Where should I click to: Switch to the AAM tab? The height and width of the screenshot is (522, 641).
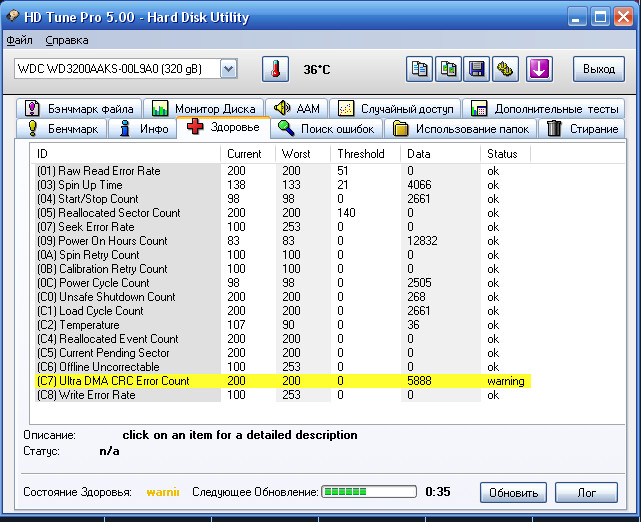[297, 109]
